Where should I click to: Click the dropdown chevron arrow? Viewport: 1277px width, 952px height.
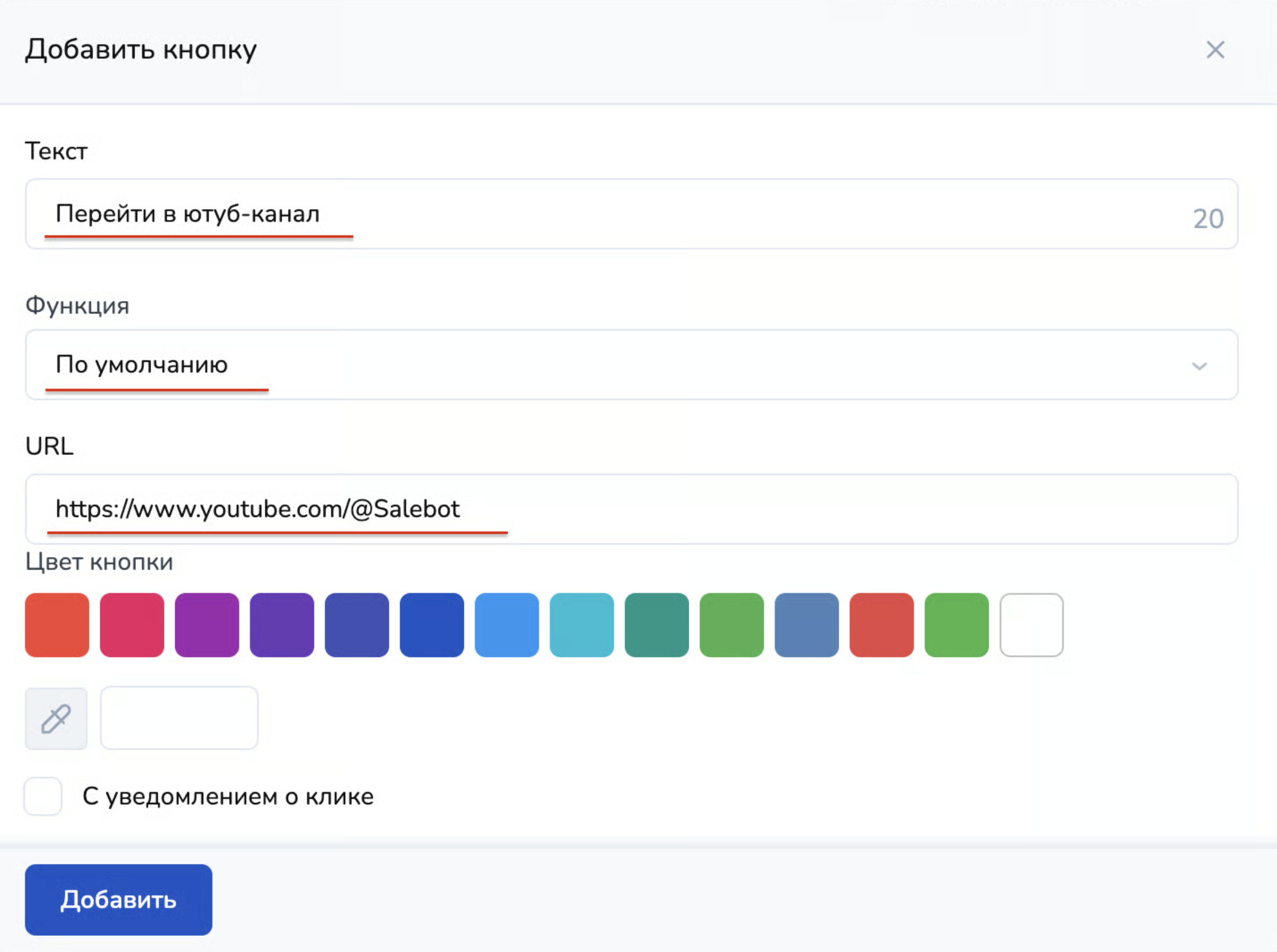[x=1199, y=366]
